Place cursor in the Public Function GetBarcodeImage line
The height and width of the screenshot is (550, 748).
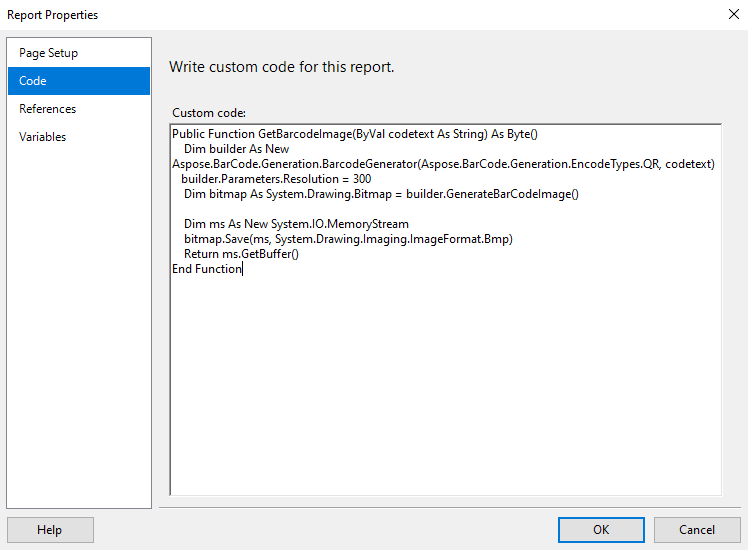click(x=354, y=134)
